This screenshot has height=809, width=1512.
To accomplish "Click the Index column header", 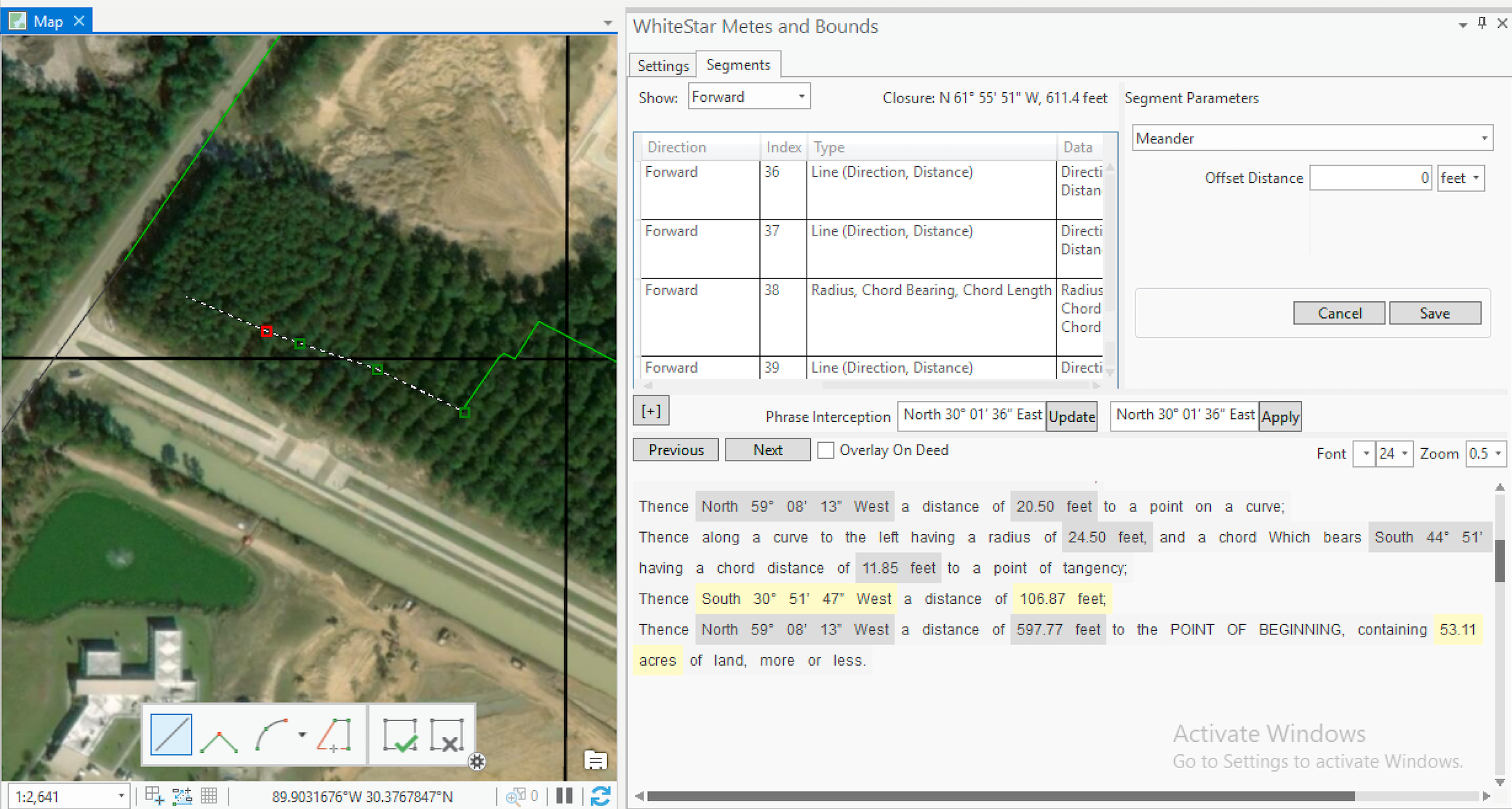I will 783,147.
